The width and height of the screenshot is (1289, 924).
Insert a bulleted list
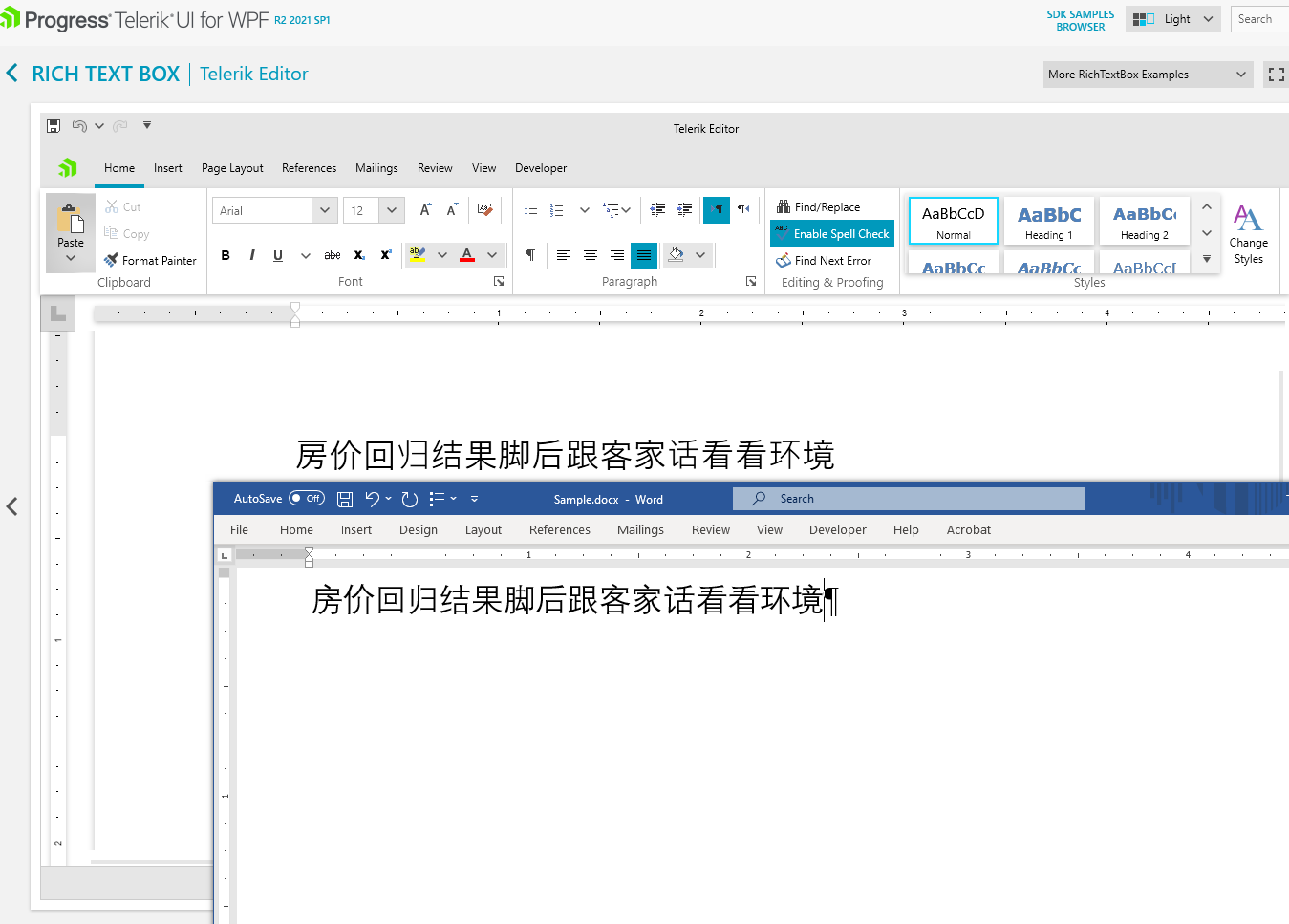[531, 209]
